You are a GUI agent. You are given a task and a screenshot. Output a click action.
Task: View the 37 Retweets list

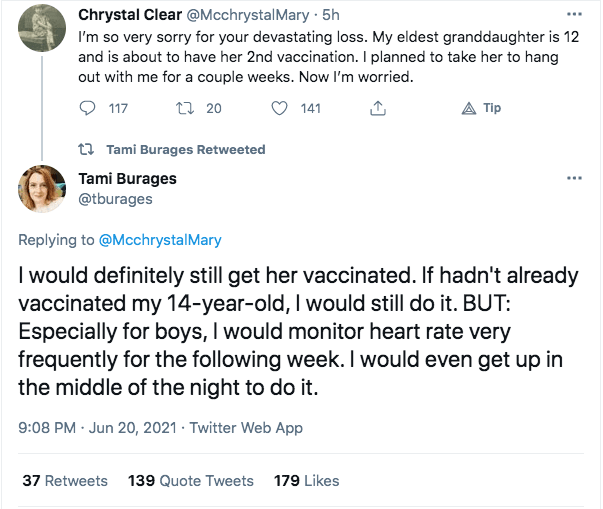click(65, 481)
